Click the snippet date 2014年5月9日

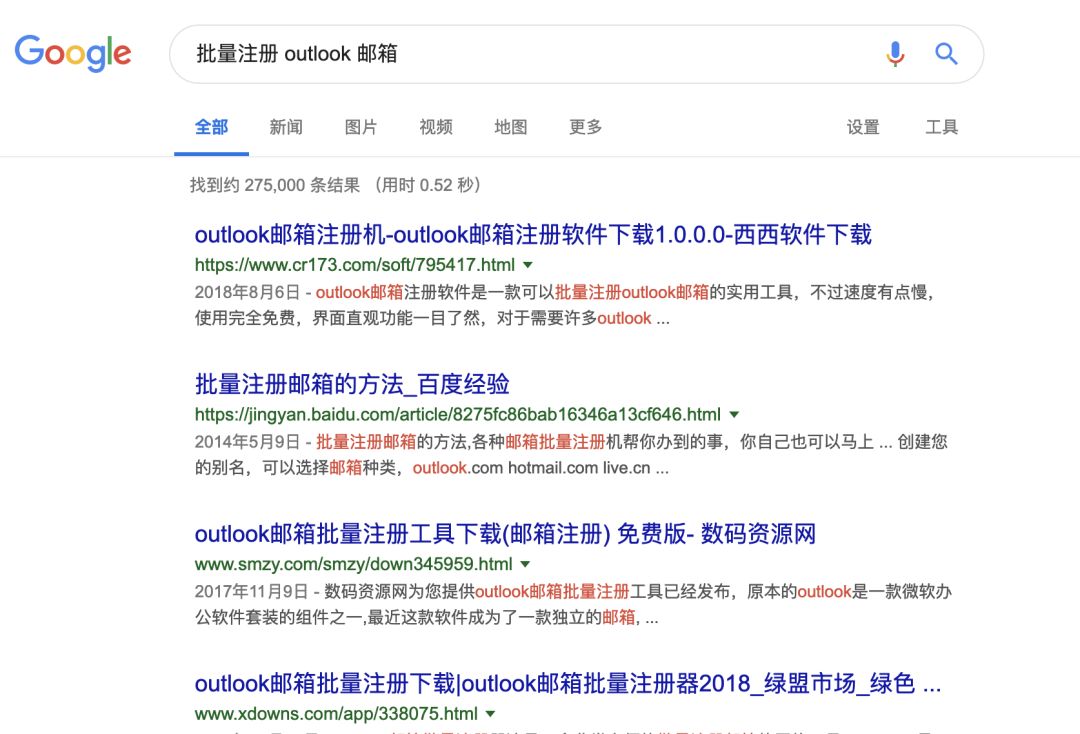point(247,442)
